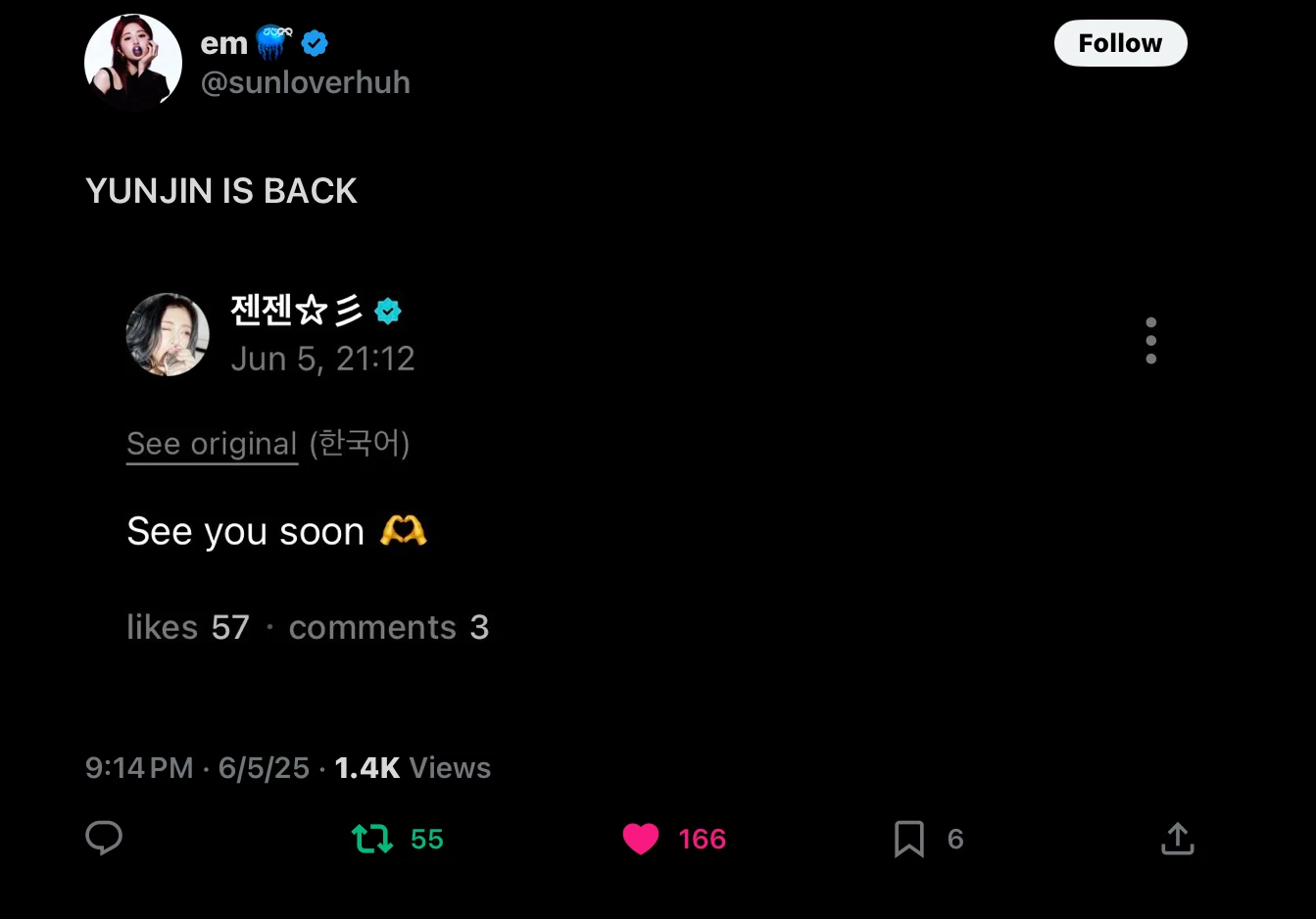Open the quoted post by 젠젠☆彡

277,531
